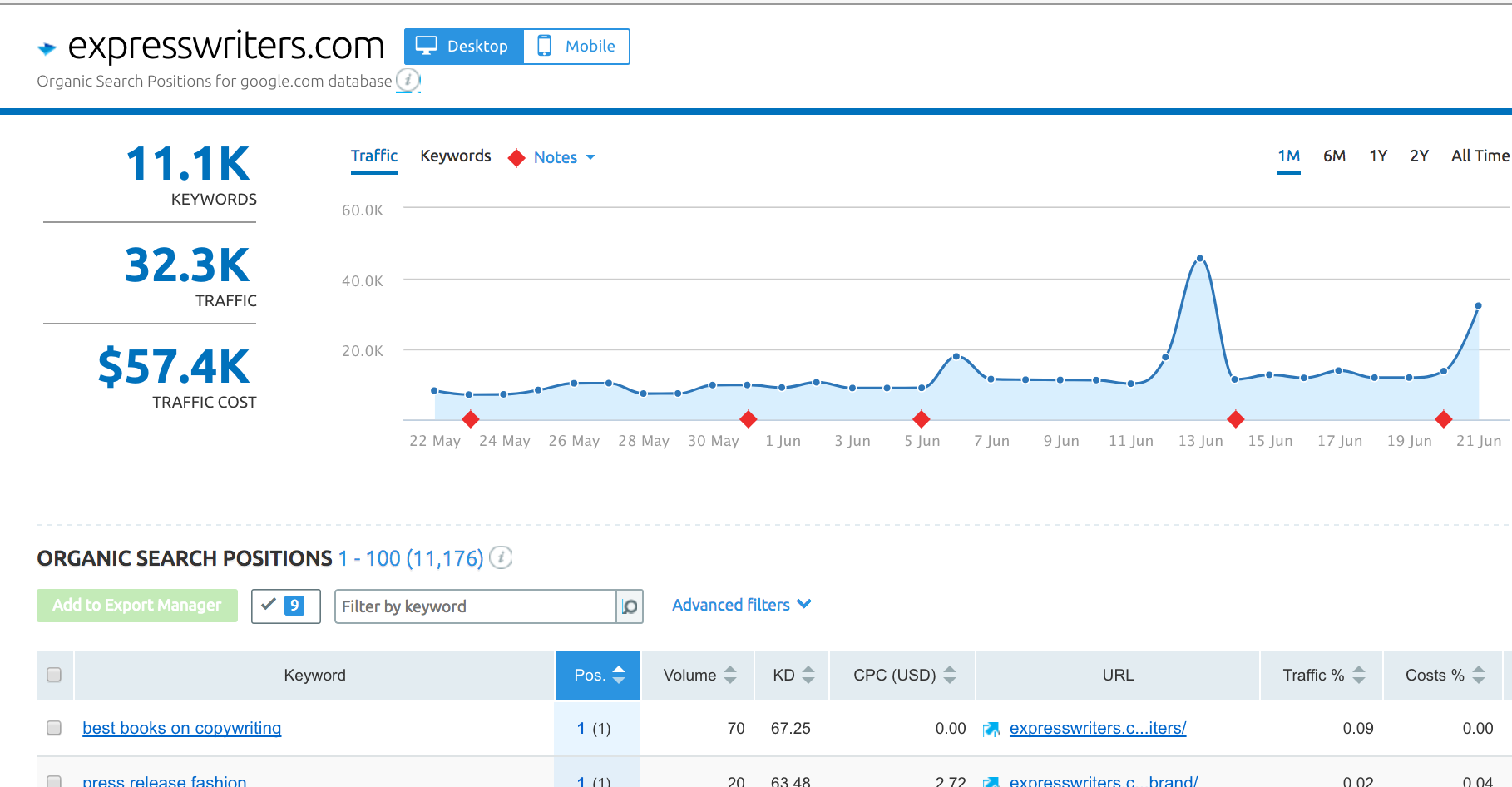Expand Advanced filters
The image size is (1512, 787).
pyautogui.click(x=741, y=606)
